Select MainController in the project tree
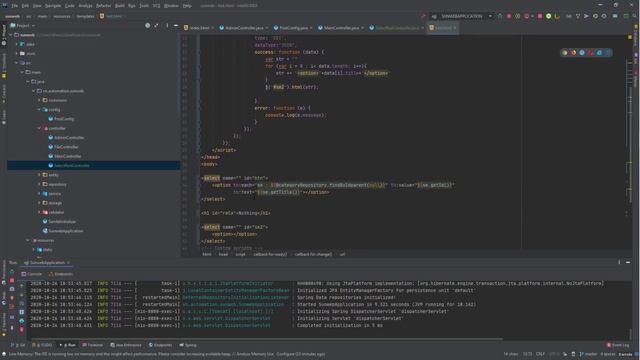Screen dimensions: 640x360 point(67,156)
